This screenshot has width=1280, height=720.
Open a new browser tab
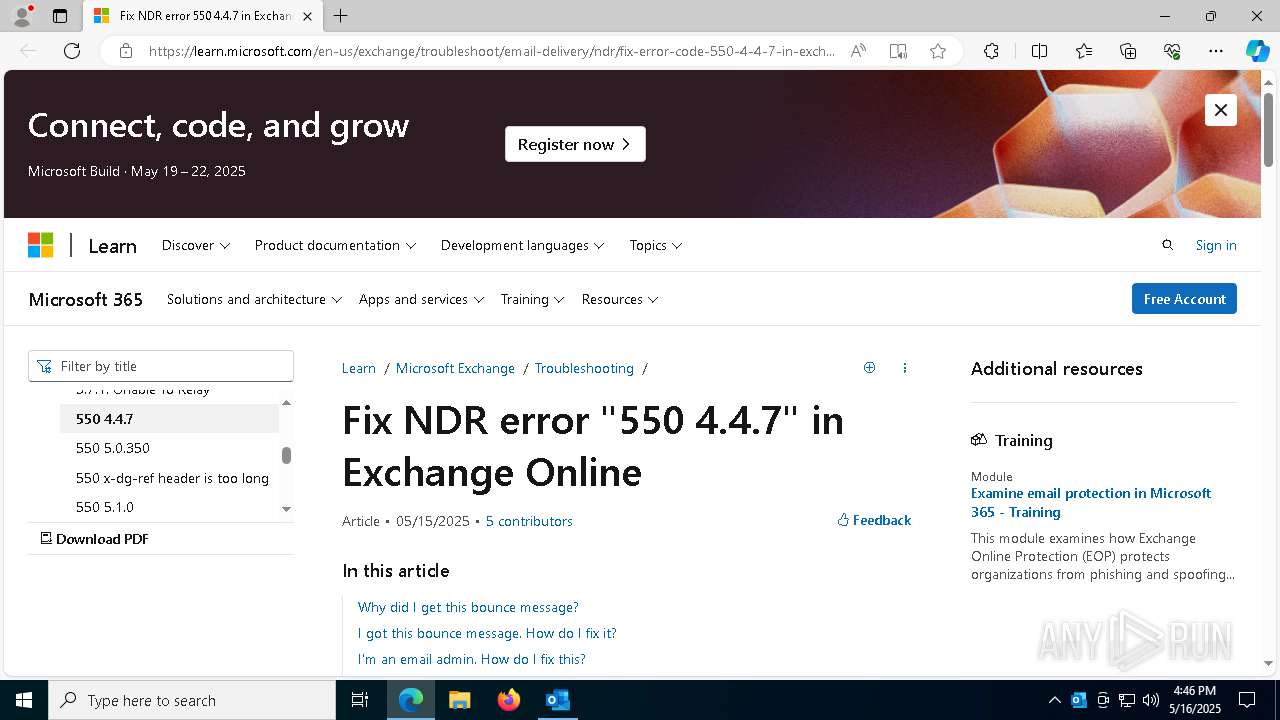pyautogui.click(x=340, y=16)
